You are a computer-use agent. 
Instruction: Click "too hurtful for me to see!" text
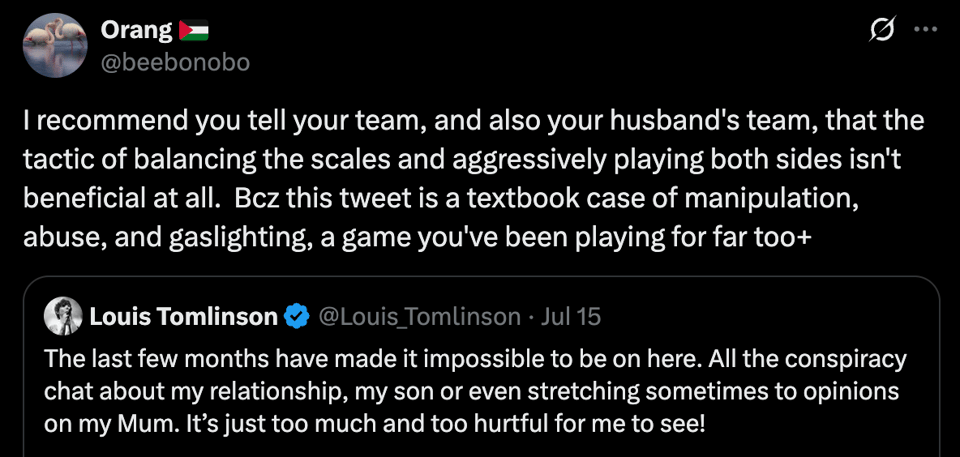(594, 422)
